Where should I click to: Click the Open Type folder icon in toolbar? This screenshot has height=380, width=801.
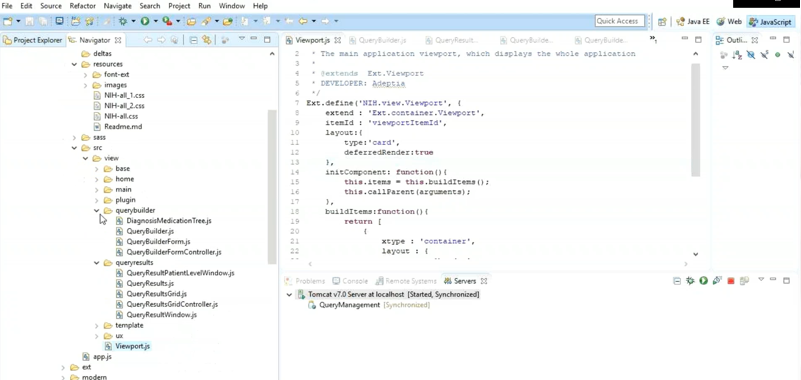[x=191, y=21]
